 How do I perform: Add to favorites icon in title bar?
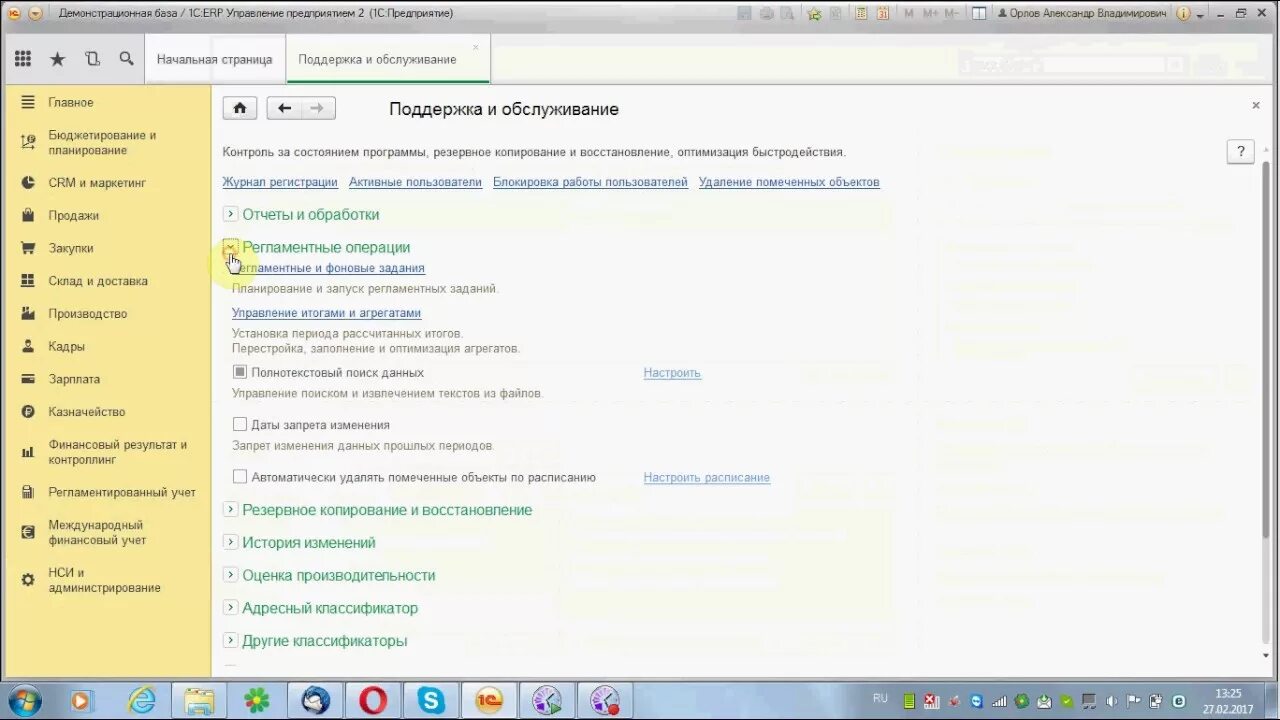[814, 14]
